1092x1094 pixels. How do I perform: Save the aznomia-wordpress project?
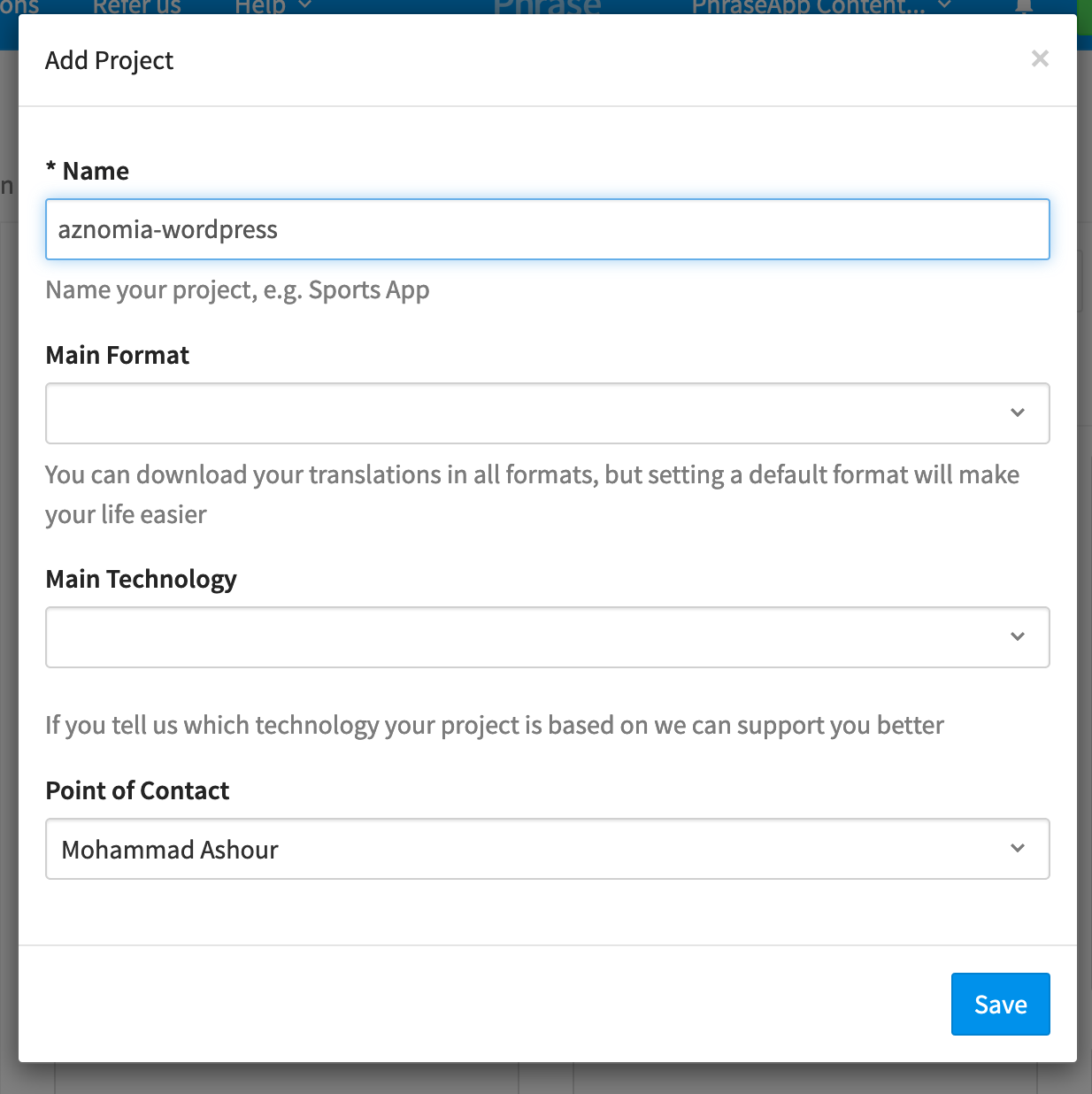coord(1000,1004)
